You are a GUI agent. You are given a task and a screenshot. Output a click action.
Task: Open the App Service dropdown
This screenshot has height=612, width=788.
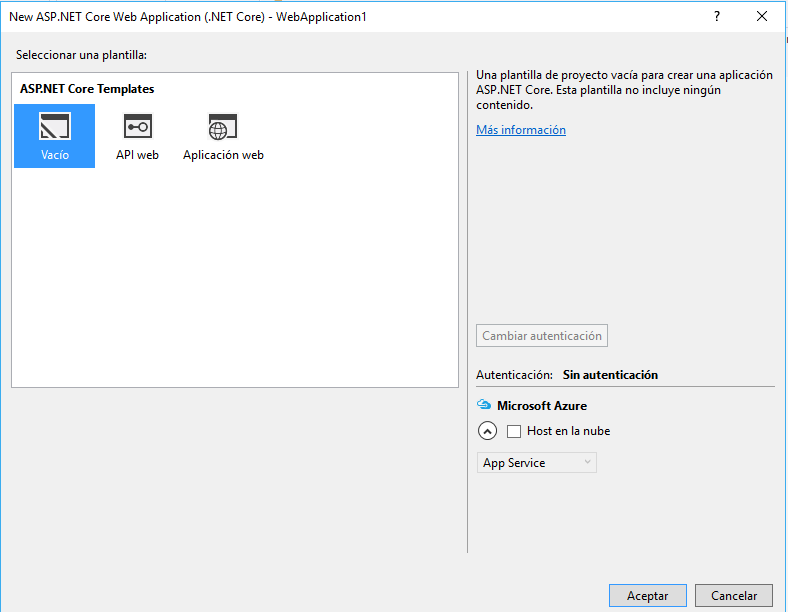[537, 463]
